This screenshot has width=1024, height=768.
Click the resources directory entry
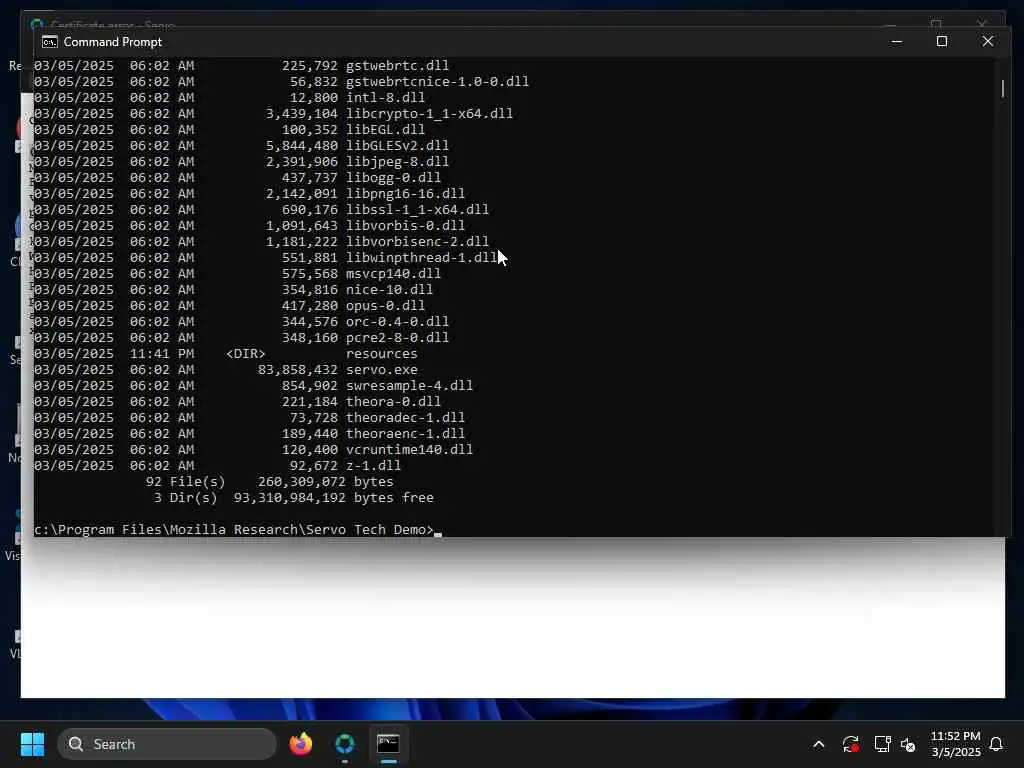click(x=382, y=354)
